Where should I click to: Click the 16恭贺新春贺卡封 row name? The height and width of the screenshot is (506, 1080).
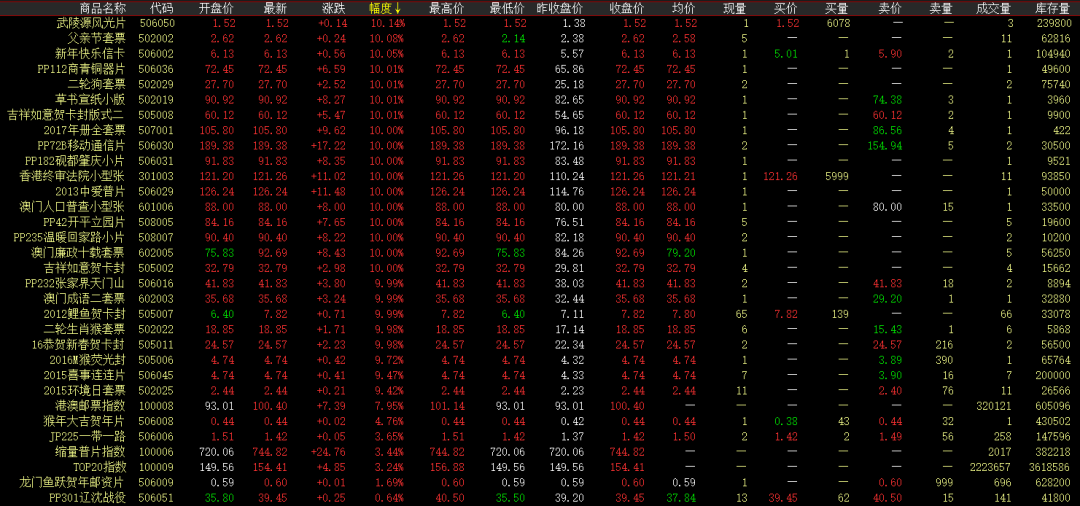pos(79,344)
